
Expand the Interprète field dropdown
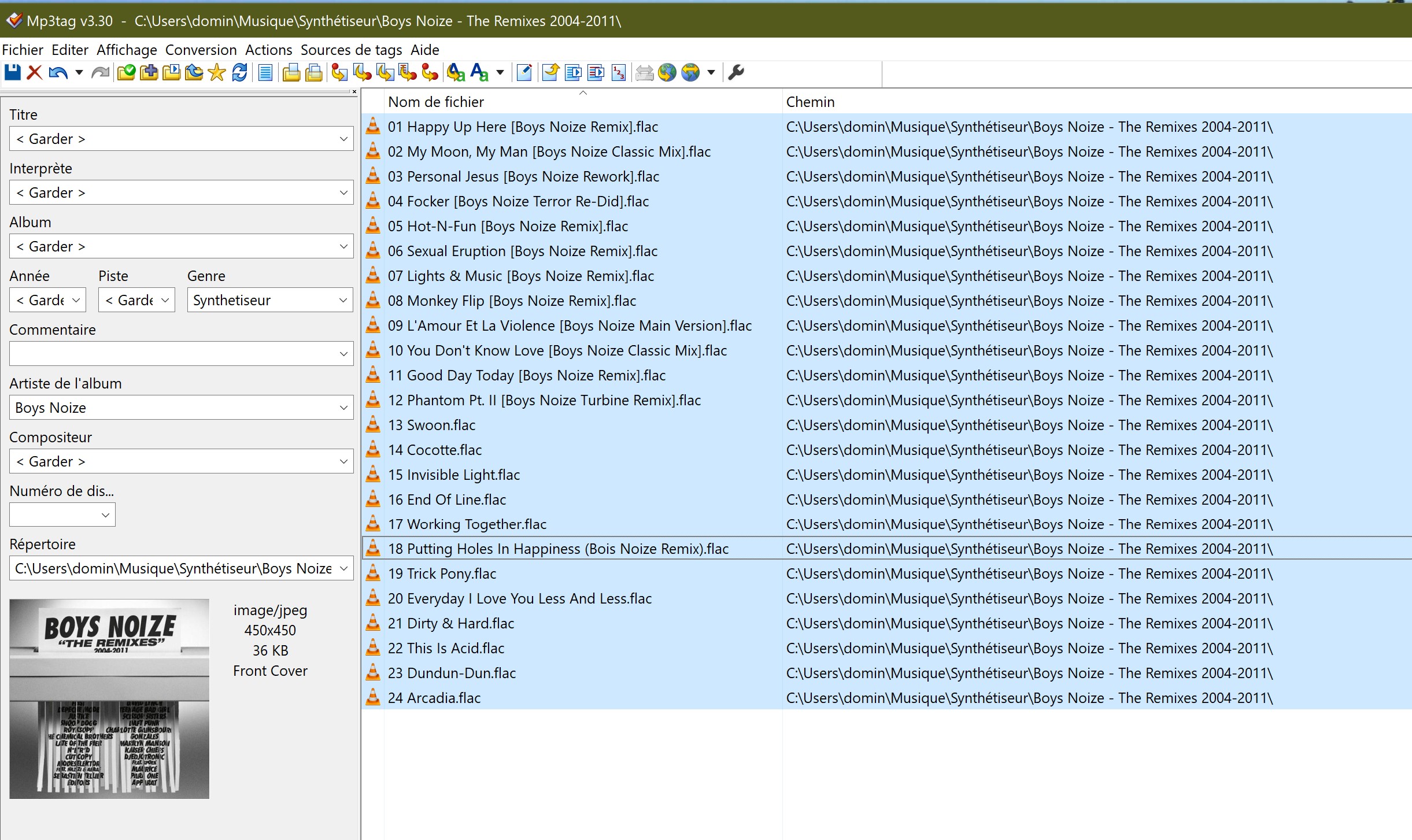pyautogui.click(x=343, y=193)
